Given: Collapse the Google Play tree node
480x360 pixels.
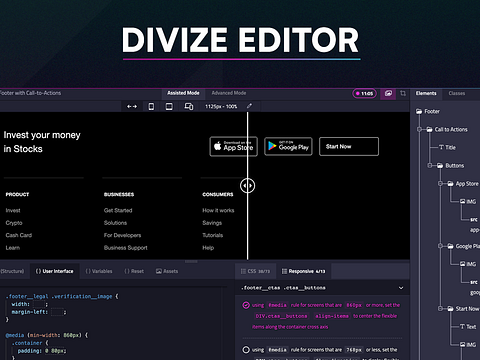Looking at the screenshot, I should [x=440, y=246].
